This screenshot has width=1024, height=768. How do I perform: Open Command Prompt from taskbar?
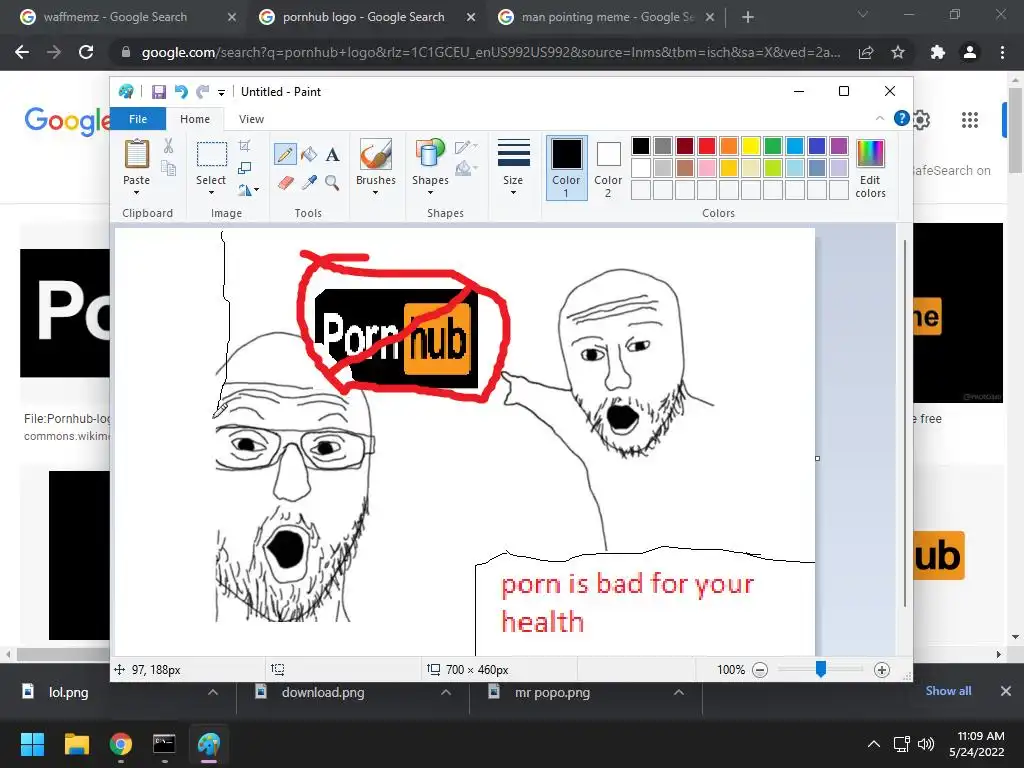point(164,744)
